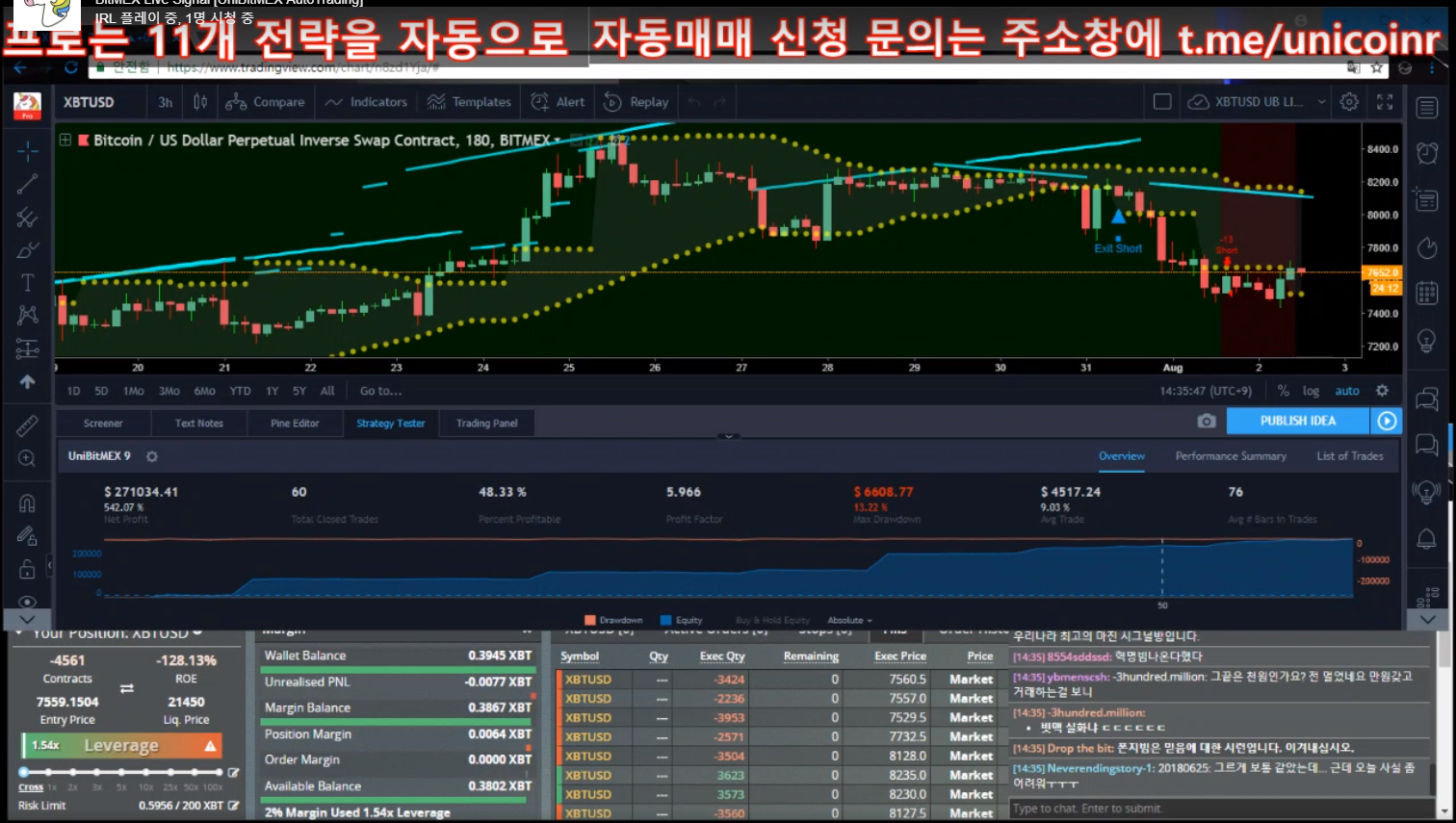Switch to the Screener tab
Screen dimensions: 1456x823
(x=103, y=423)
